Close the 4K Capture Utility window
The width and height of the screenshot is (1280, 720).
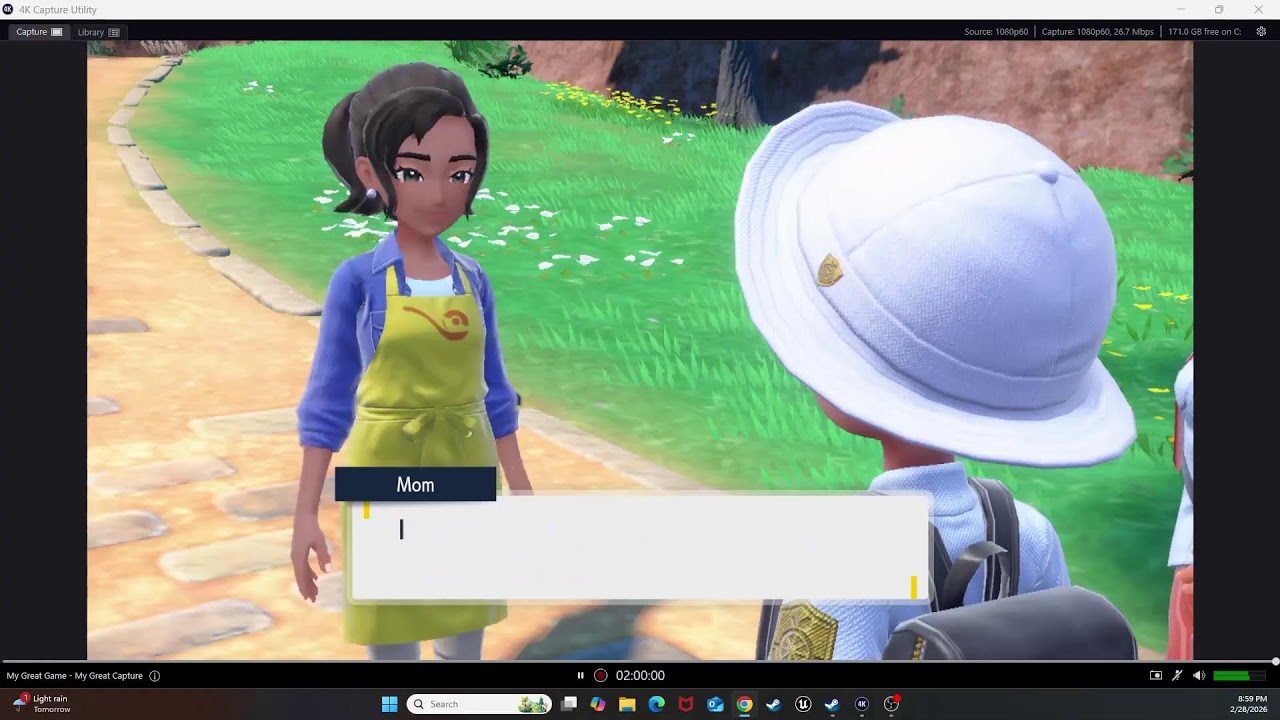click(x=1259, y=9)
